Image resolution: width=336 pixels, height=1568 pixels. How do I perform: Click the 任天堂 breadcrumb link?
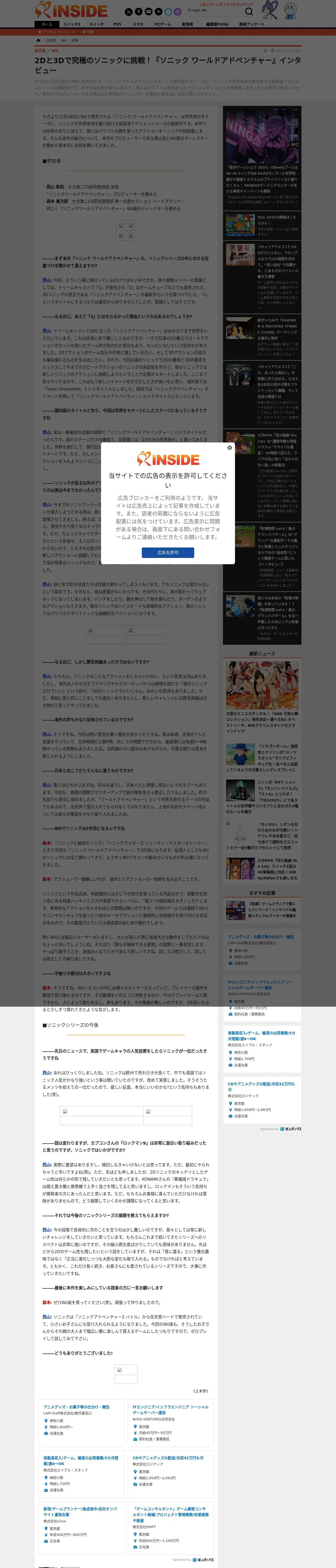pyautogui.click(x=51, y=40)
